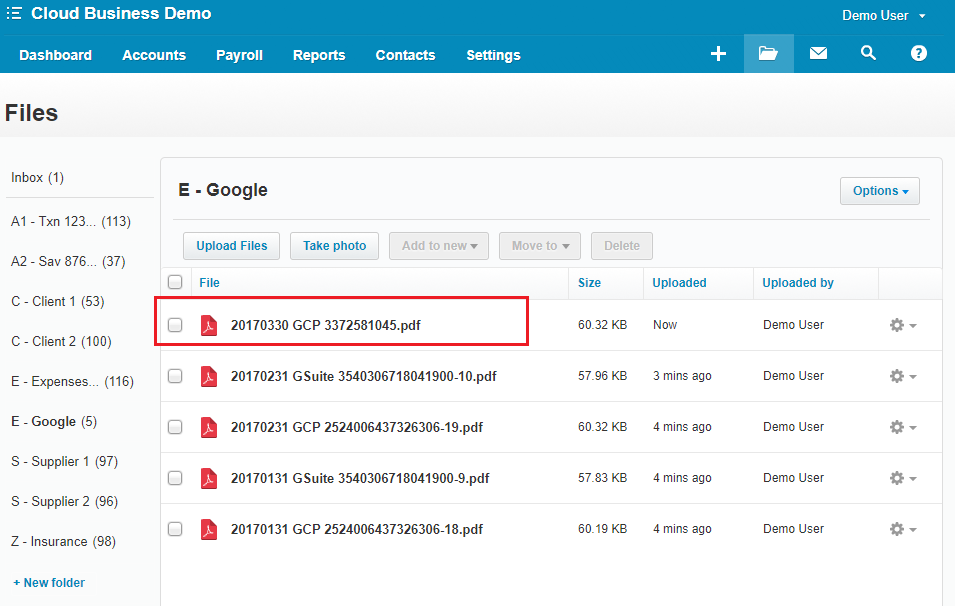Open gear menu for GSuite 3540306718041900-10.pdf
The height and width of the screenshot is (606, 955).
tap(903, 376)
